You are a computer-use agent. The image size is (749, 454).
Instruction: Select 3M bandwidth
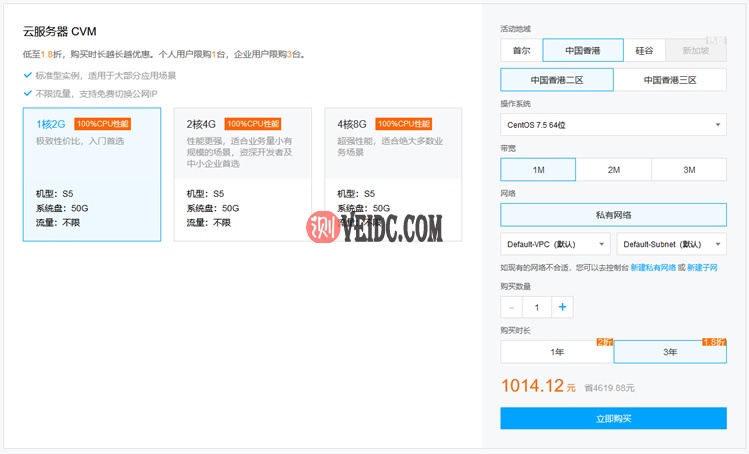point(689,170)
